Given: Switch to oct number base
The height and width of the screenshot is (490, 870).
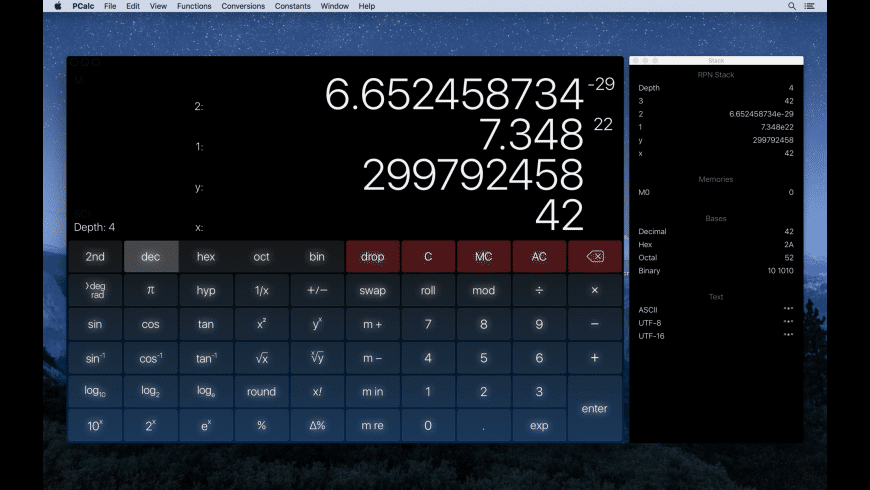Looking at the screenshot, I should [x=261, y=256].
